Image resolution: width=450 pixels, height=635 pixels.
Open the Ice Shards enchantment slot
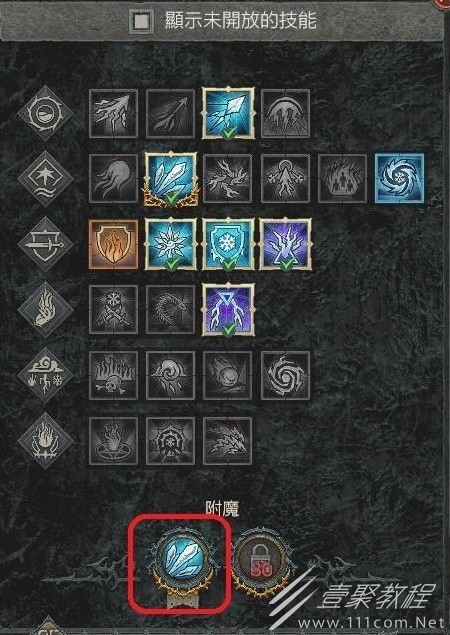[x=183, y=563]
